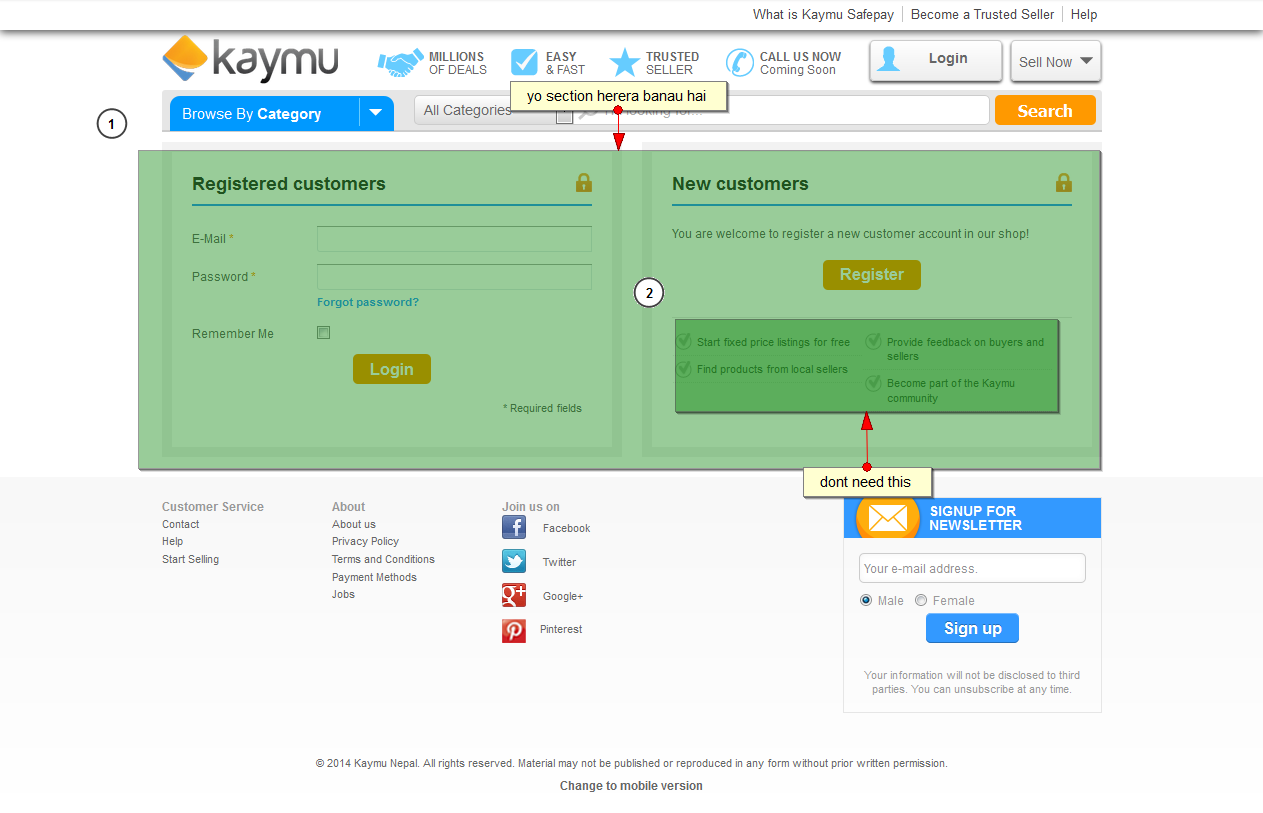1263x813 pixels.
Task: Click lock icon beside Registered customers
Action: coord(584,183)
